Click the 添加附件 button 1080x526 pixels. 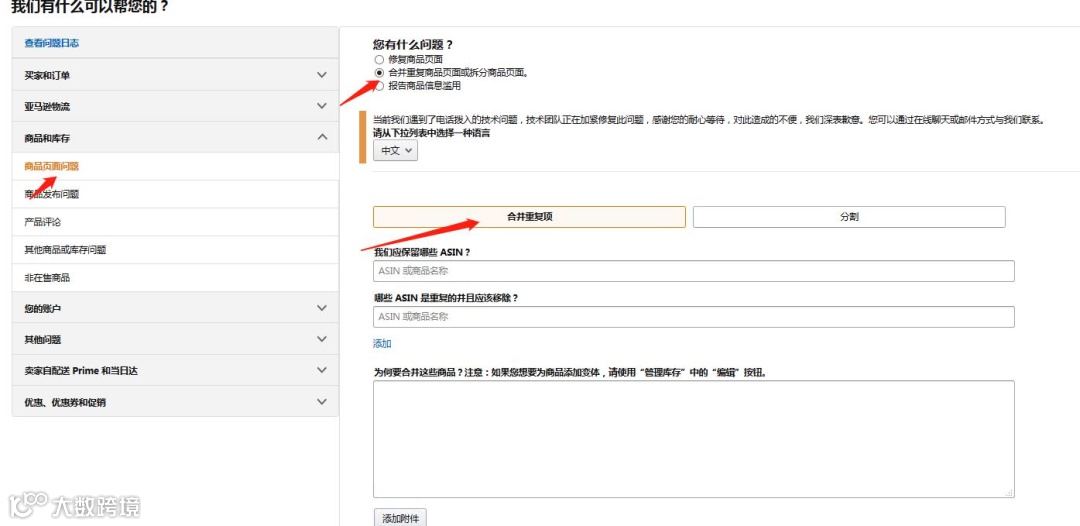[400, 517]
